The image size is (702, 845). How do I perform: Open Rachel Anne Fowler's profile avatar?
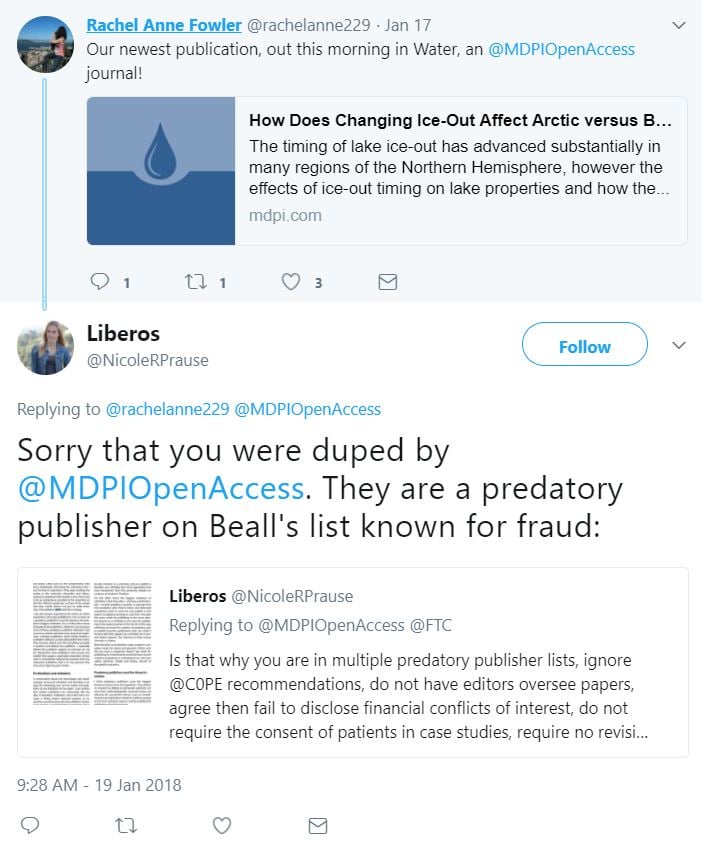[46, 44]
